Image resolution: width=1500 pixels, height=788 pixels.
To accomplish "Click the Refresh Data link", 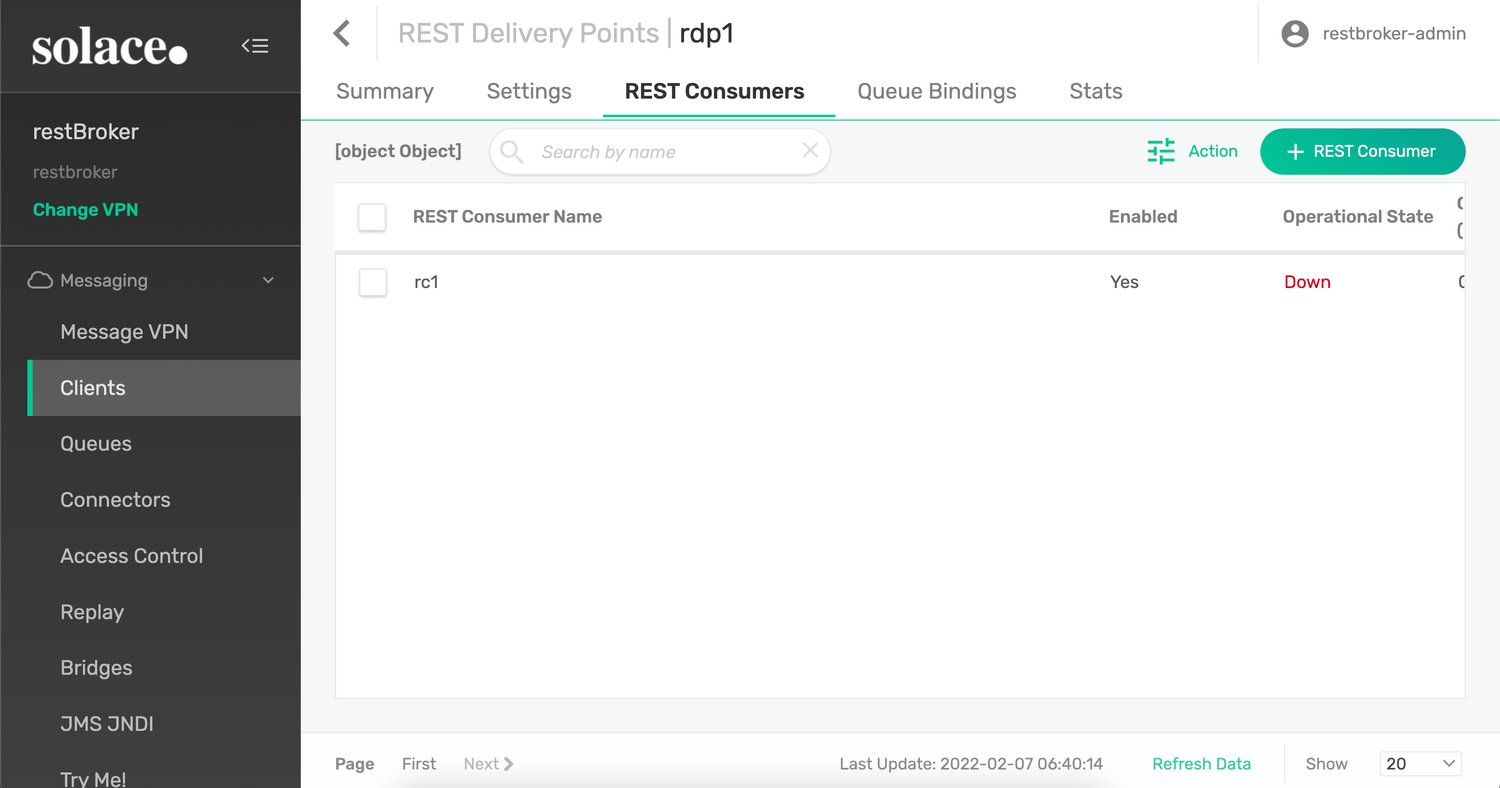I will coord(1201,763).
